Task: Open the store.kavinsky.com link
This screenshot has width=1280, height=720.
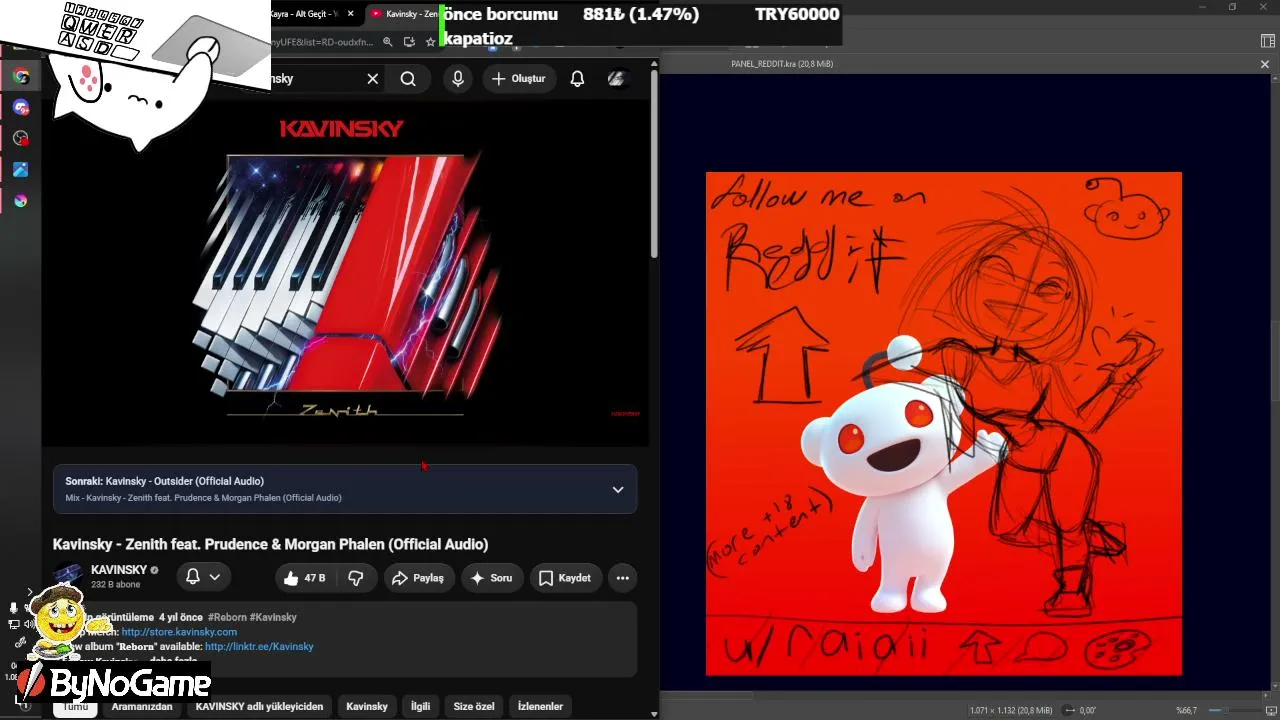Action: pyautogui.click(x=179, y=632)
